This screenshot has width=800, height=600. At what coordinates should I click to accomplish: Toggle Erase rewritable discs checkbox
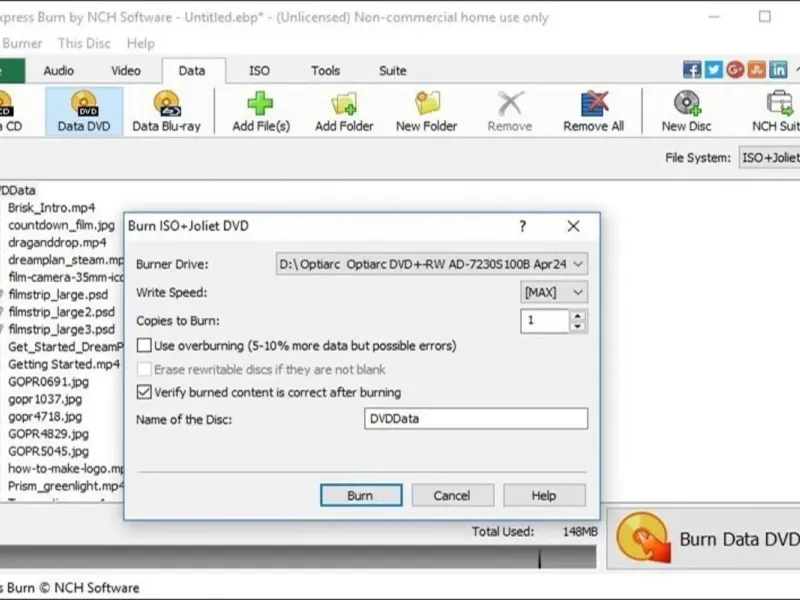144,369
